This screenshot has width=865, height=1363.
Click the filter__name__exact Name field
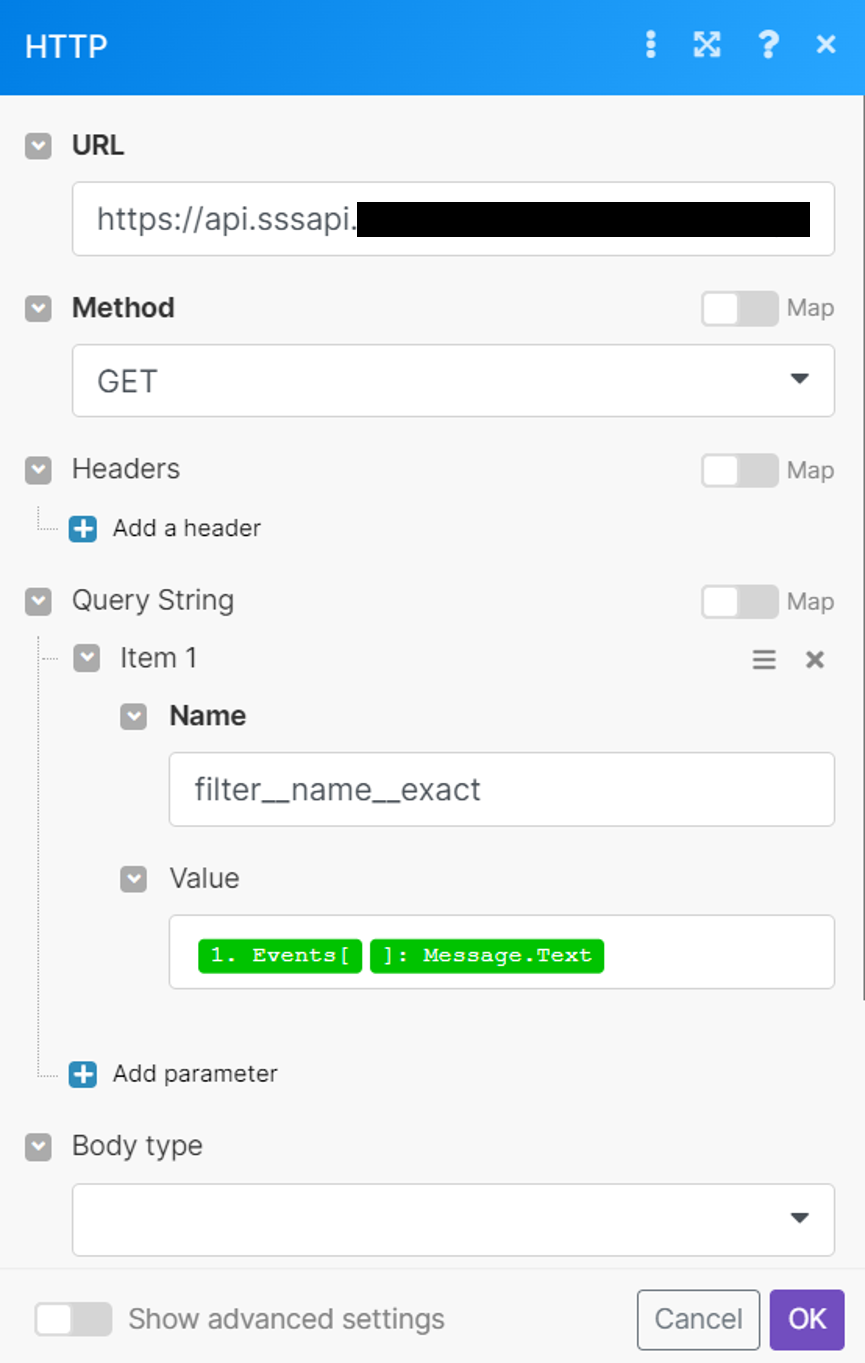[501, 790]
